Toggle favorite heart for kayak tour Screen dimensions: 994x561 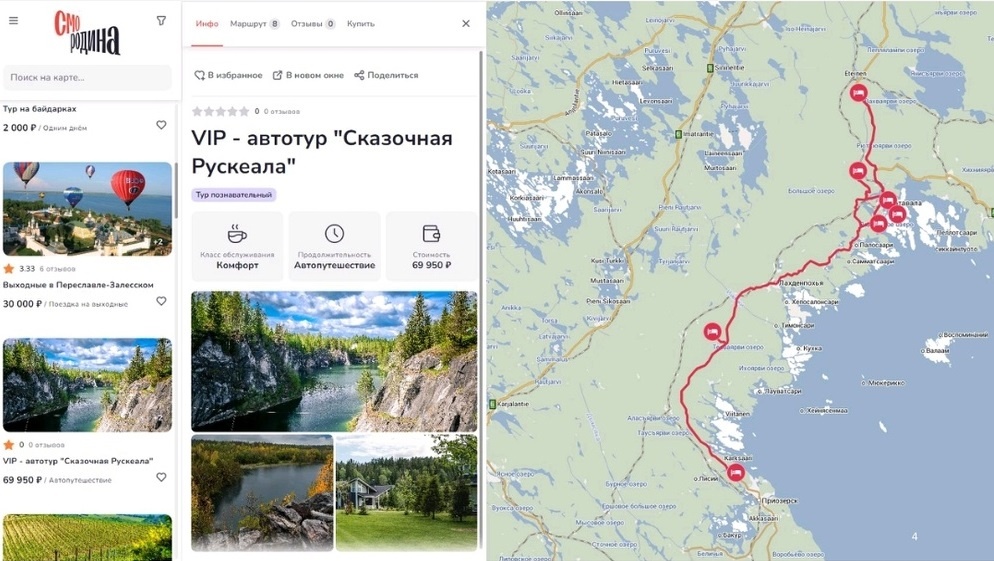(162, 125)
